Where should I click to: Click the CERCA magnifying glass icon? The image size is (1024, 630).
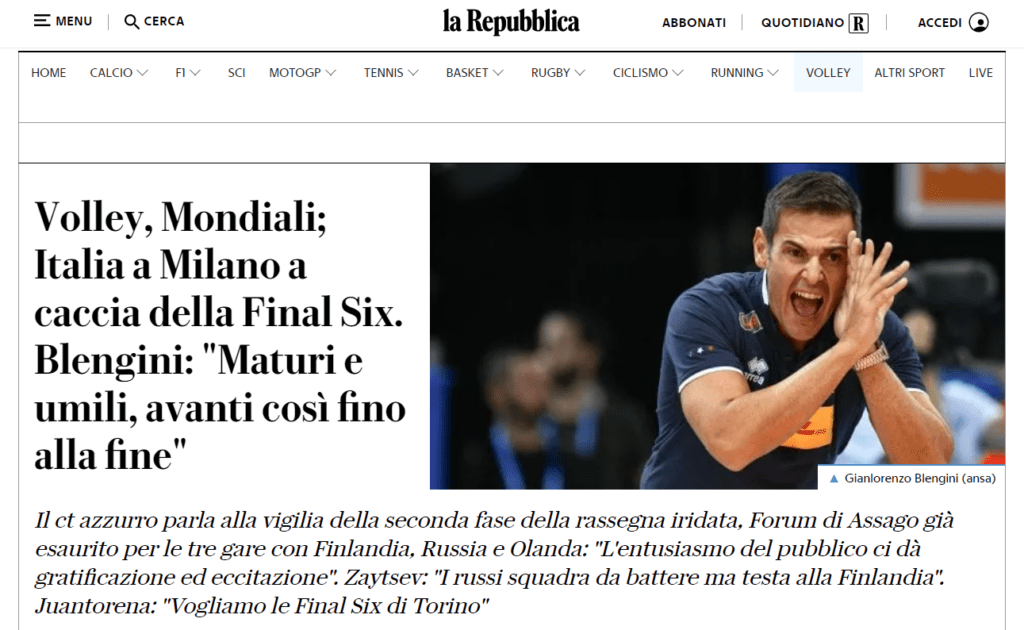[x=131, y=22]
